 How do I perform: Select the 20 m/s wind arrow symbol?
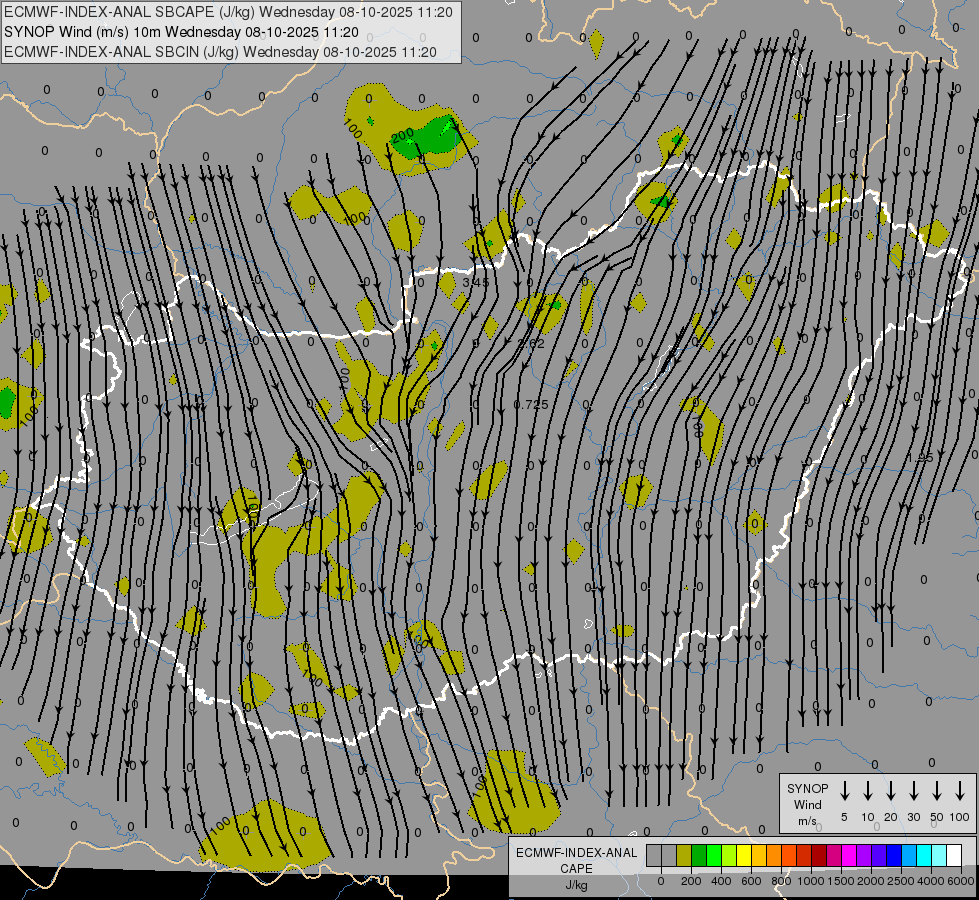click(x=890, y=791)
